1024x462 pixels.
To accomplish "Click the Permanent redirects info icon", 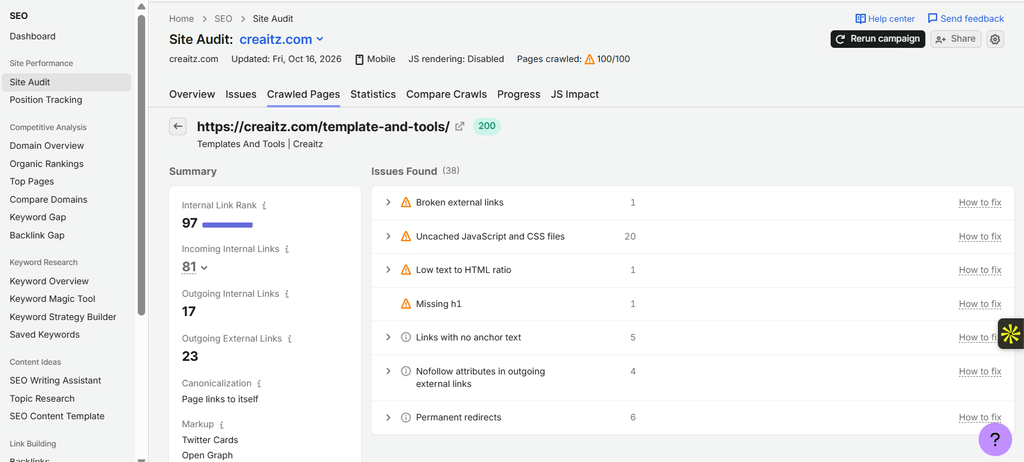I will pos(406,418).
